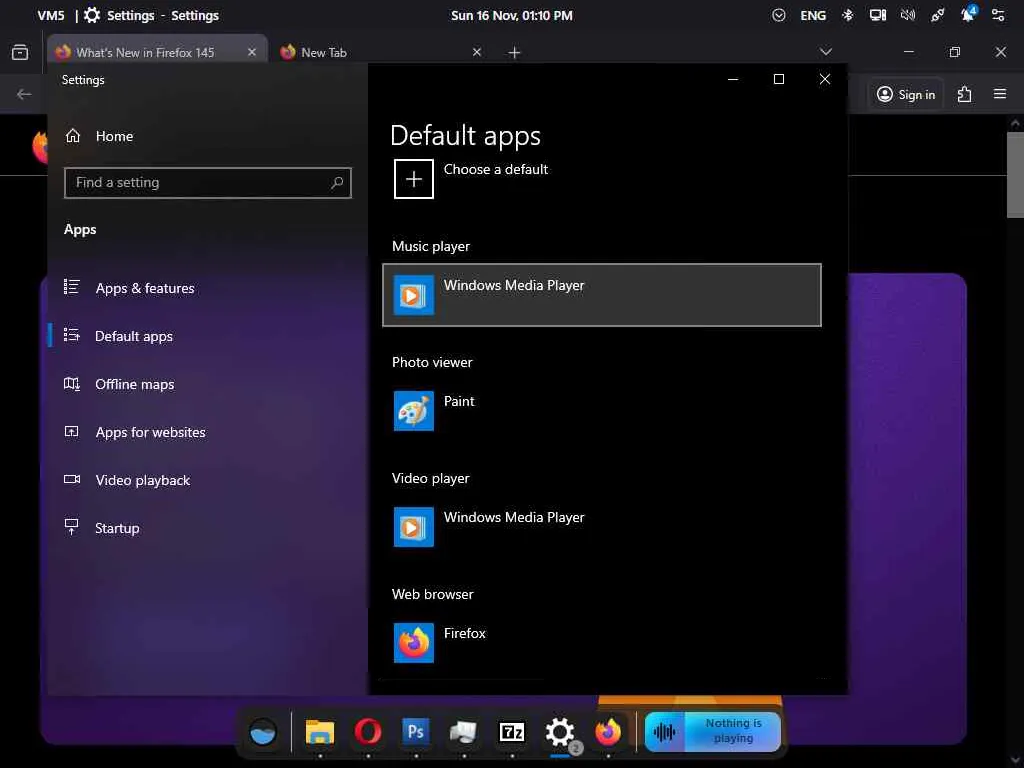The width and height of the screenshot is (1024, 768).
Task: Open Firefox extensions puzzle icon
Action: (x=964, y=95)
